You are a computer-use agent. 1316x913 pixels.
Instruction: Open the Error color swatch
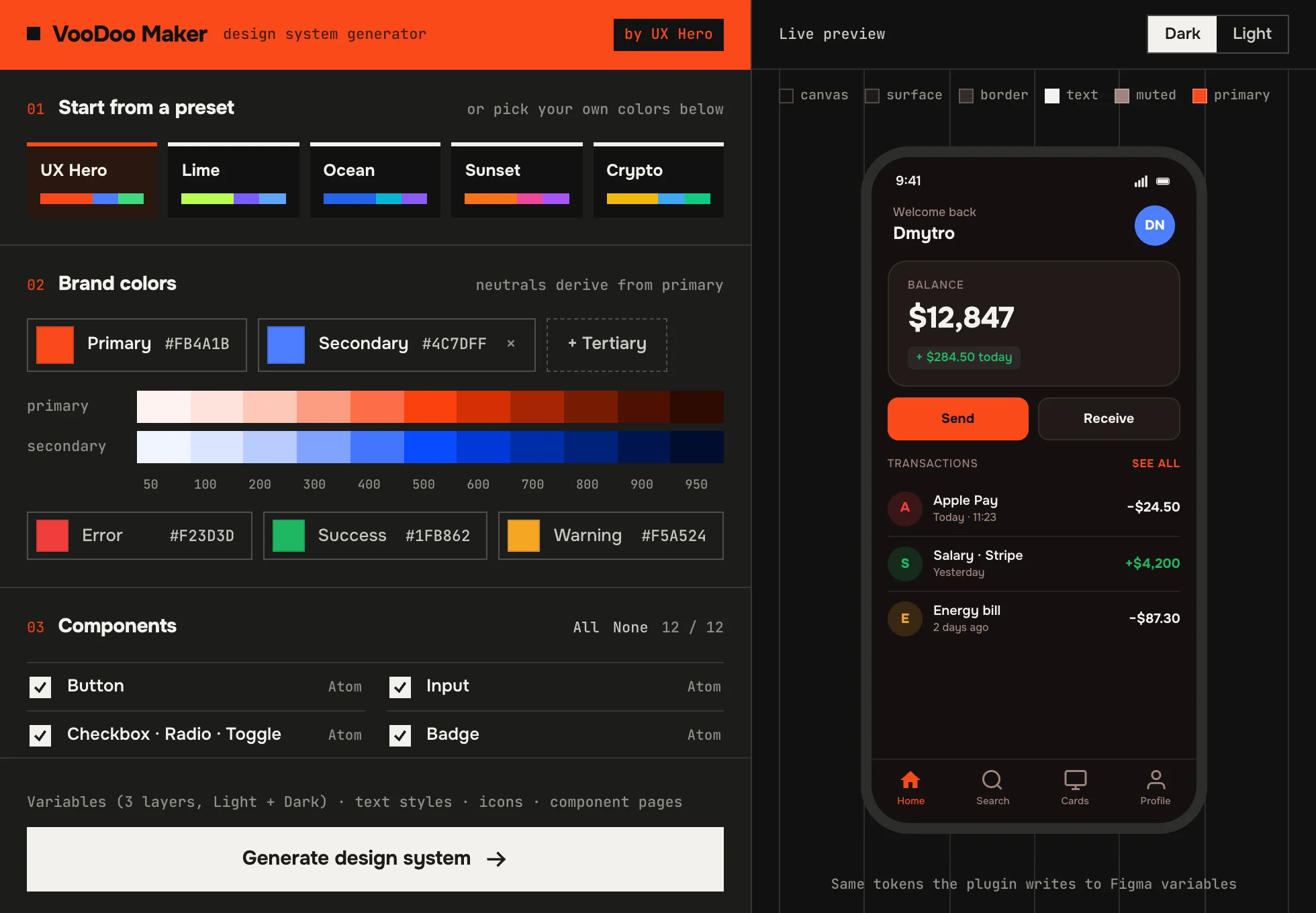[x=52, y=536]
